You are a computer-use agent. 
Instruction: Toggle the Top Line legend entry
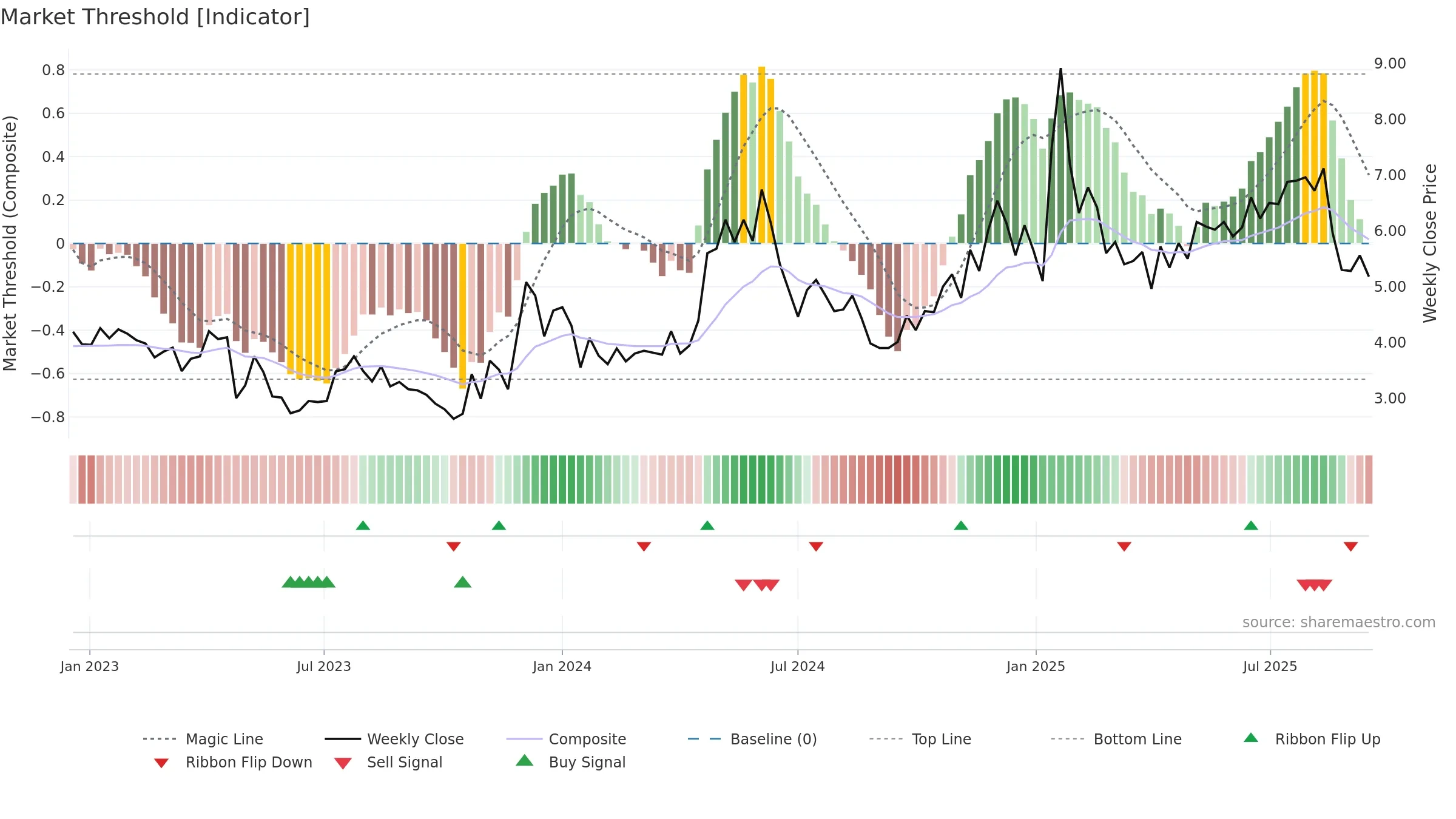920,739
